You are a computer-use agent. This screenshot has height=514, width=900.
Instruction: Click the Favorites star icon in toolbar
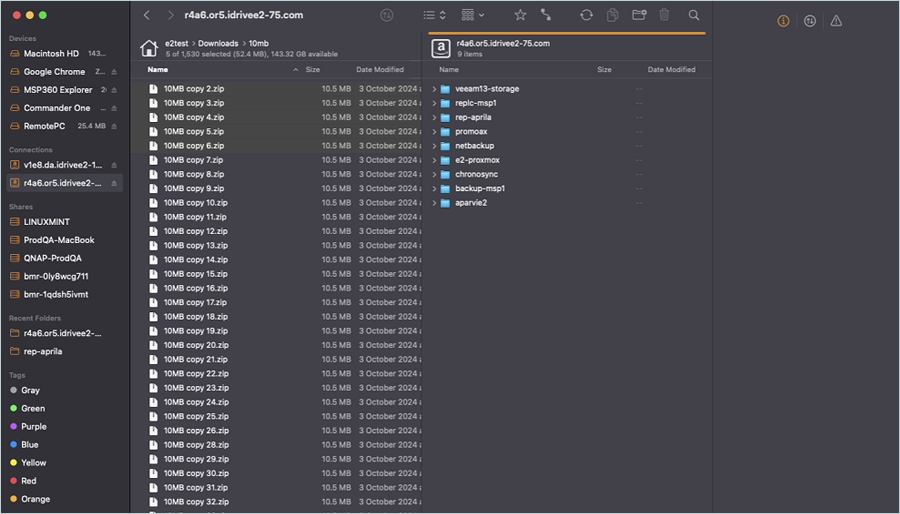coord(520,16)
